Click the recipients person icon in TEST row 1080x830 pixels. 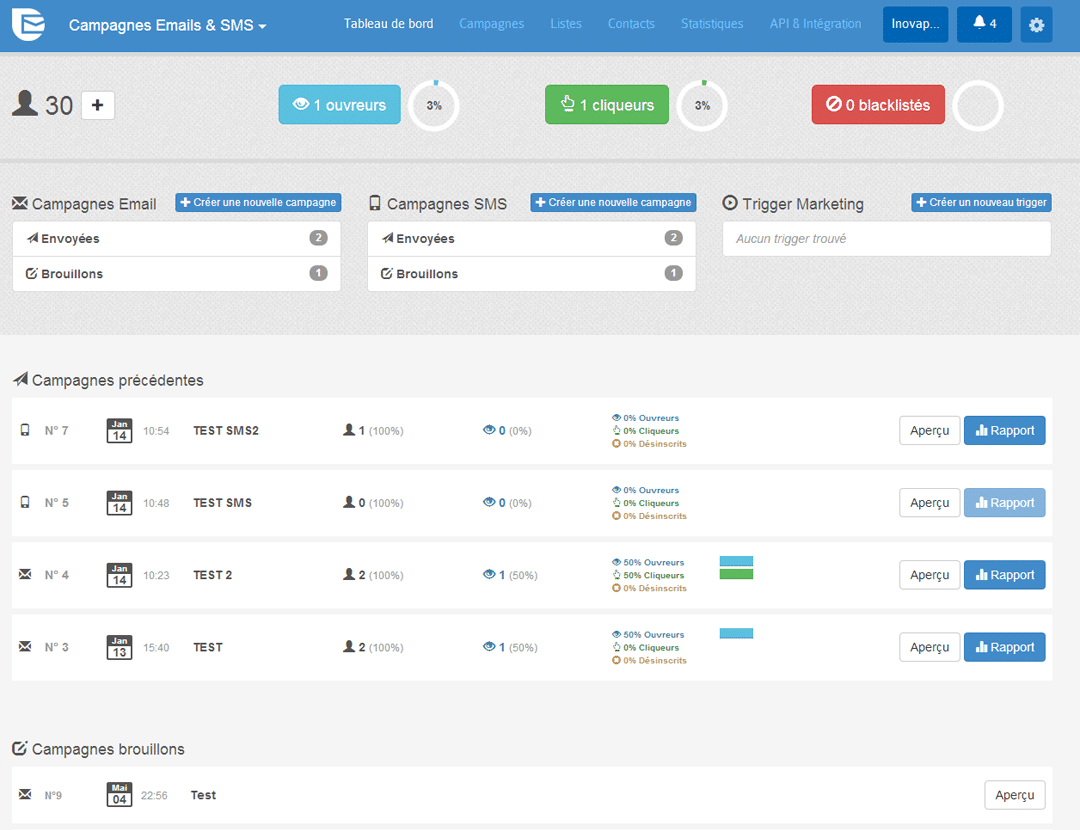pos(349,646)
